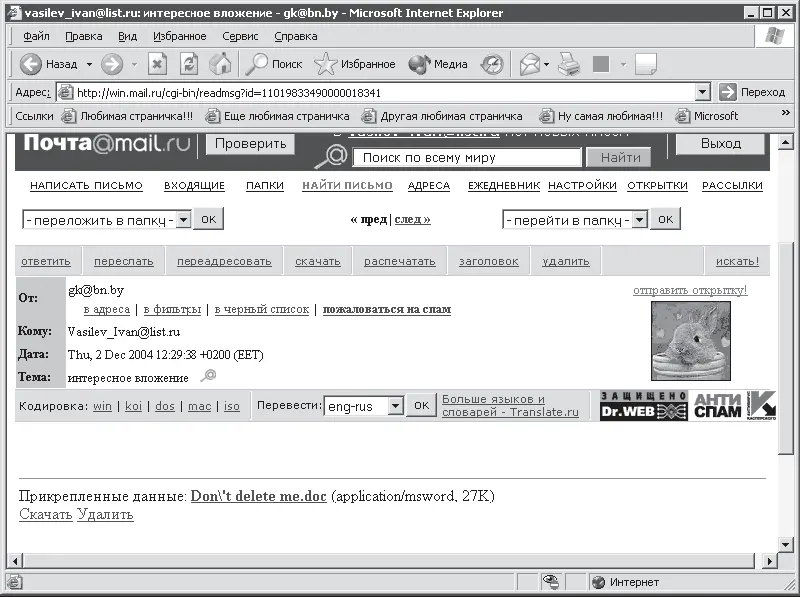Click page icon next to address URL

65,92
